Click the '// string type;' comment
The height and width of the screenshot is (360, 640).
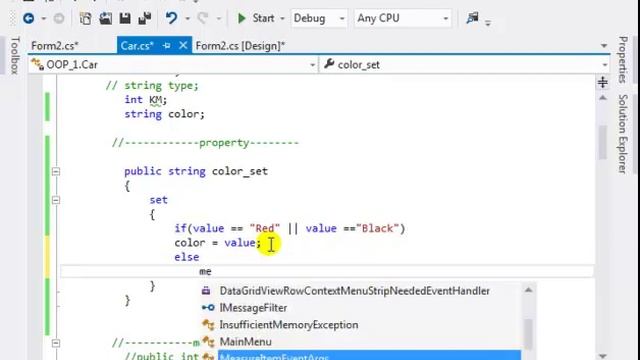(x=152, y=85)
